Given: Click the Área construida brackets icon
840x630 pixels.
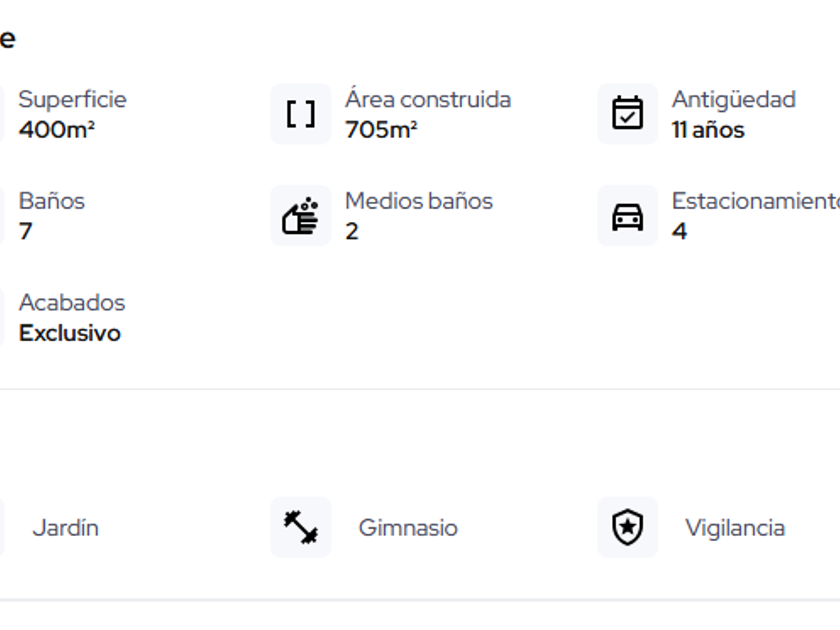Looking at the screenshot, I should click(300, 114).
